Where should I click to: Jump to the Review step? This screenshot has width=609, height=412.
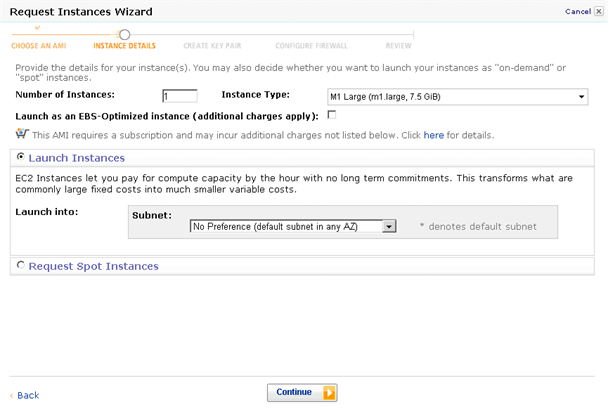coord(398,46)
